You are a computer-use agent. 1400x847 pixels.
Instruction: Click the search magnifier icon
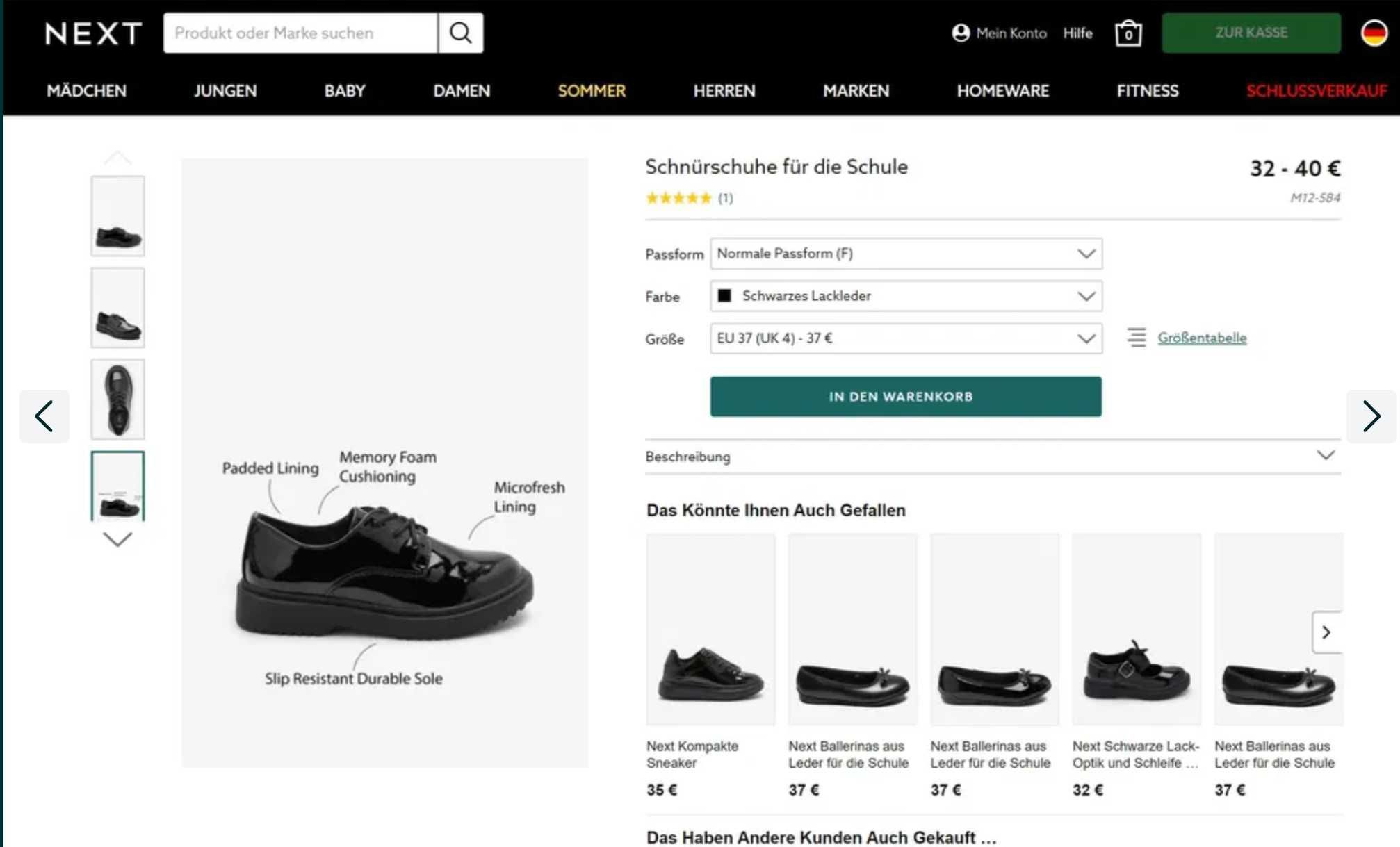tap(460, 33)
